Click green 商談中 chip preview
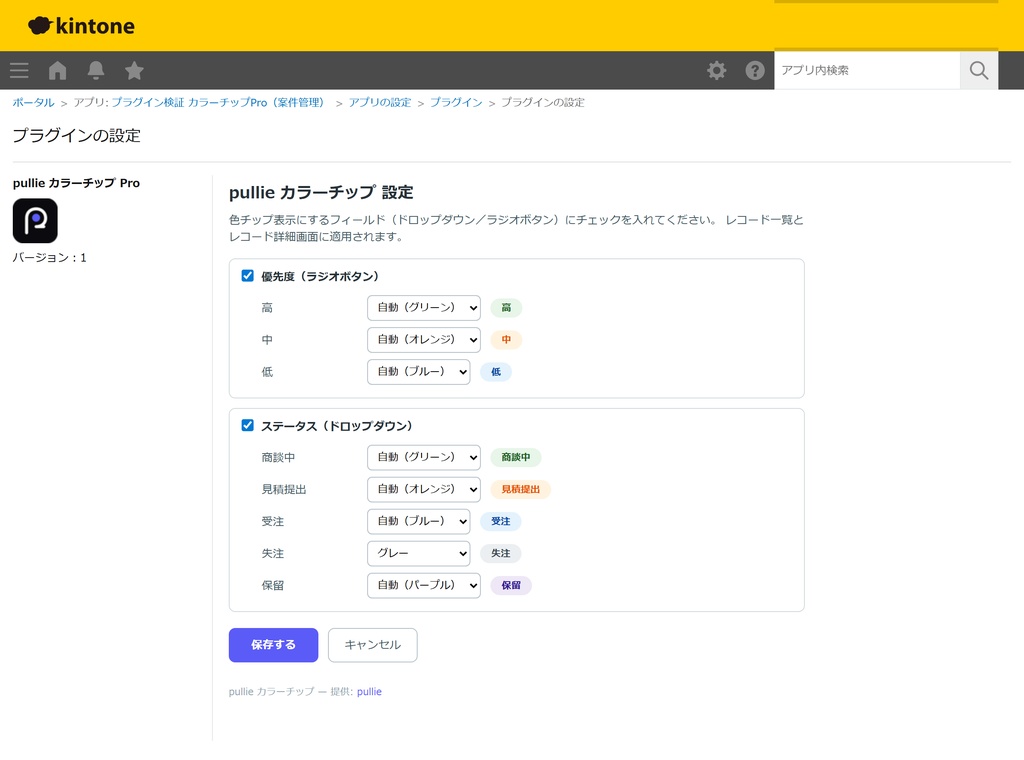Viewport: 1024px width, 760px height. click(x=516, y=457)
